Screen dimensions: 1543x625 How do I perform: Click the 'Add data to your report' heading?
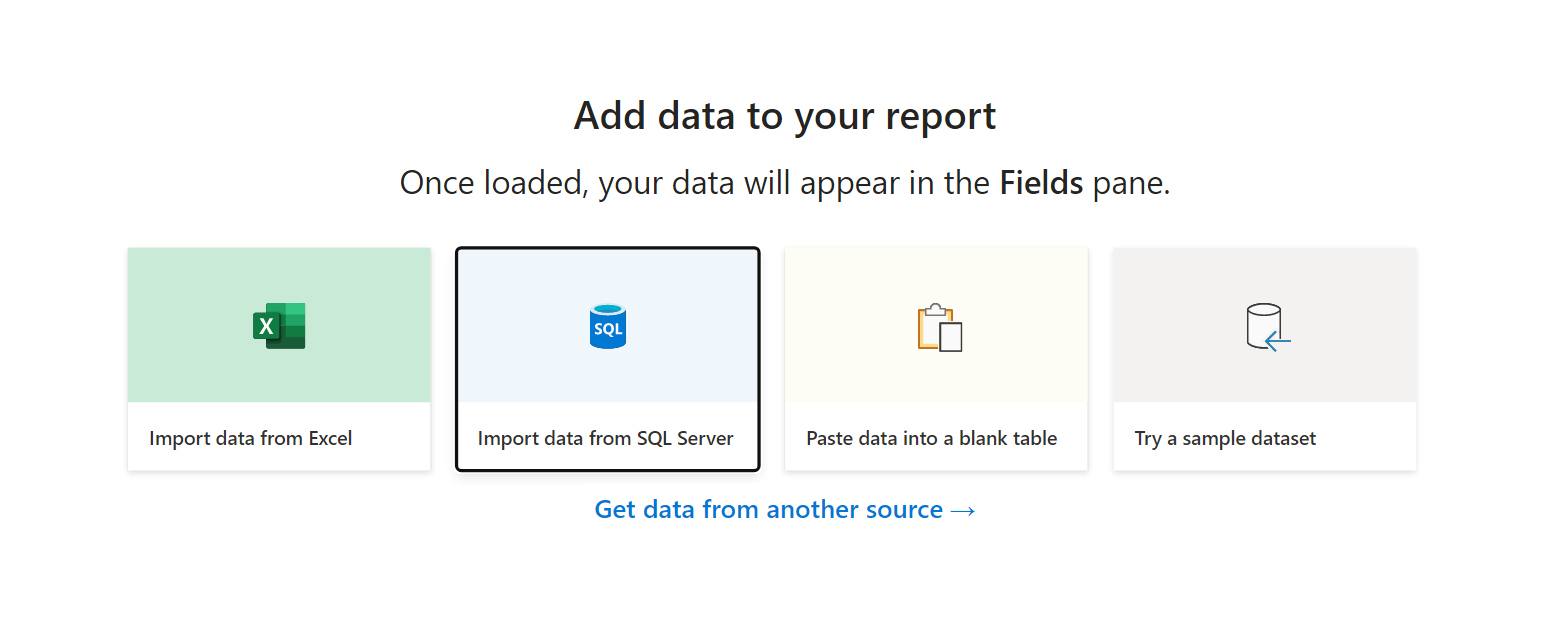click(x=784, y=116)
